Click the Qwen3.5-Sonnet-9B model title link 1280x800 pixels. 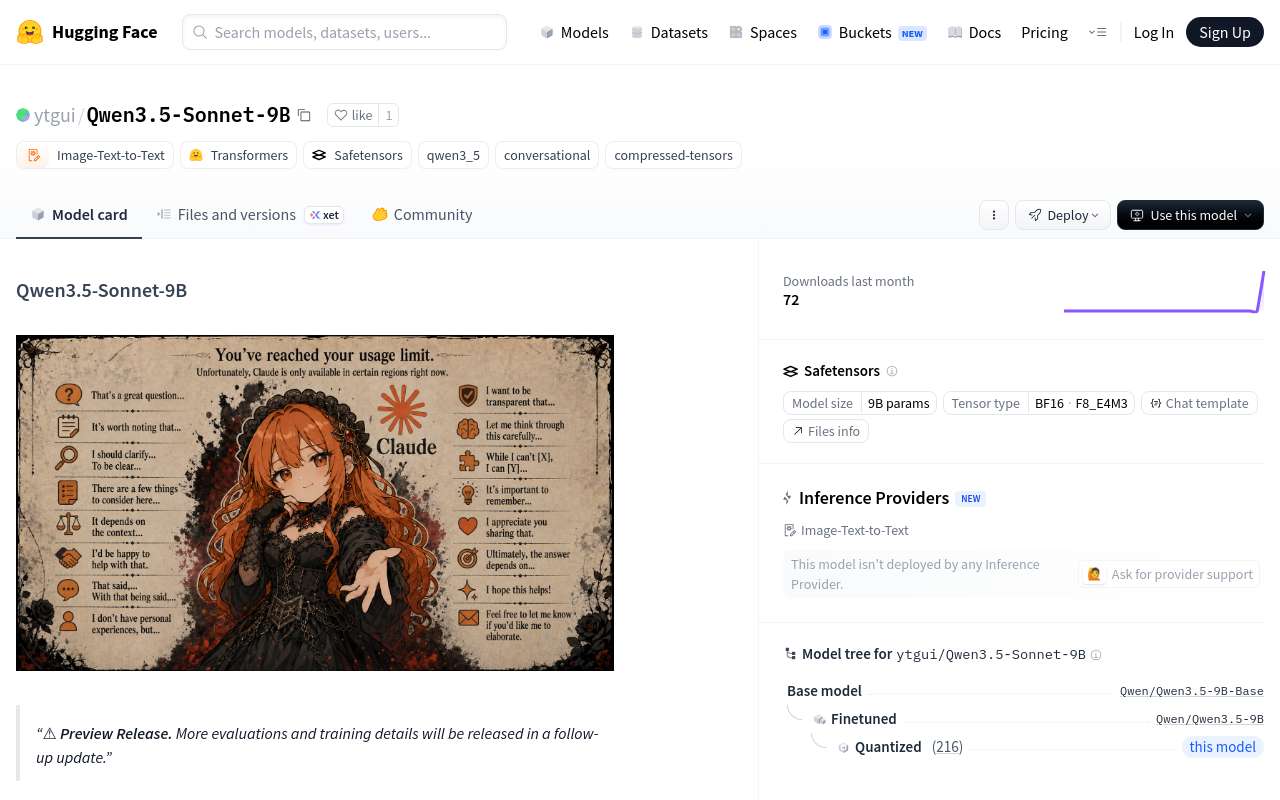point(188,115)
